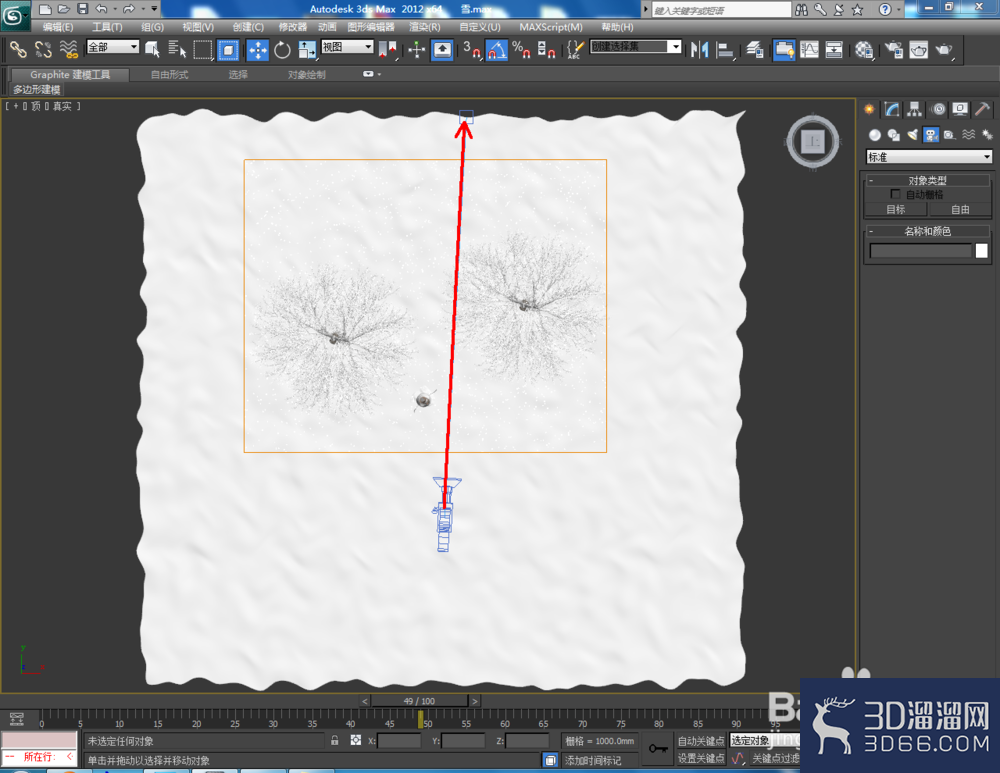Open the camera type dropdown 标准
The height and width of the screenshot is (773, 1000).
(x=929, y=157)
